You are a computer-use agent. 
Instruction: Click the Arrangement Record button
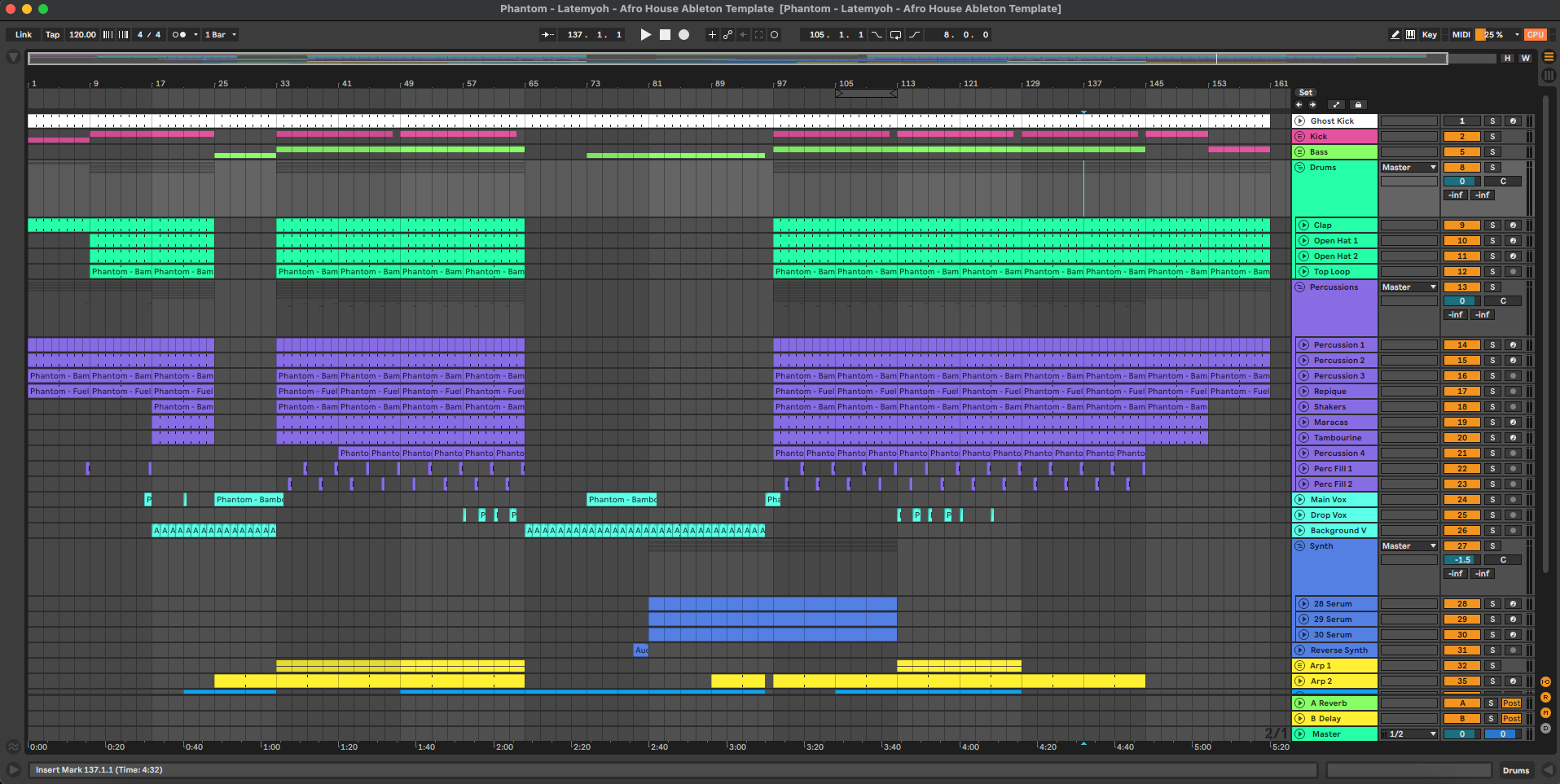coord(683,35)
